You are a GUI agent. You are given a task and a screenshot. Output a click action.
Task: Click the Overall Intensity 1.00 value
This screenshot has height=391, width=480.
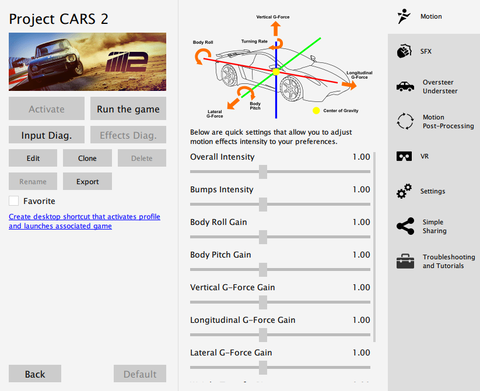(361, 157)
